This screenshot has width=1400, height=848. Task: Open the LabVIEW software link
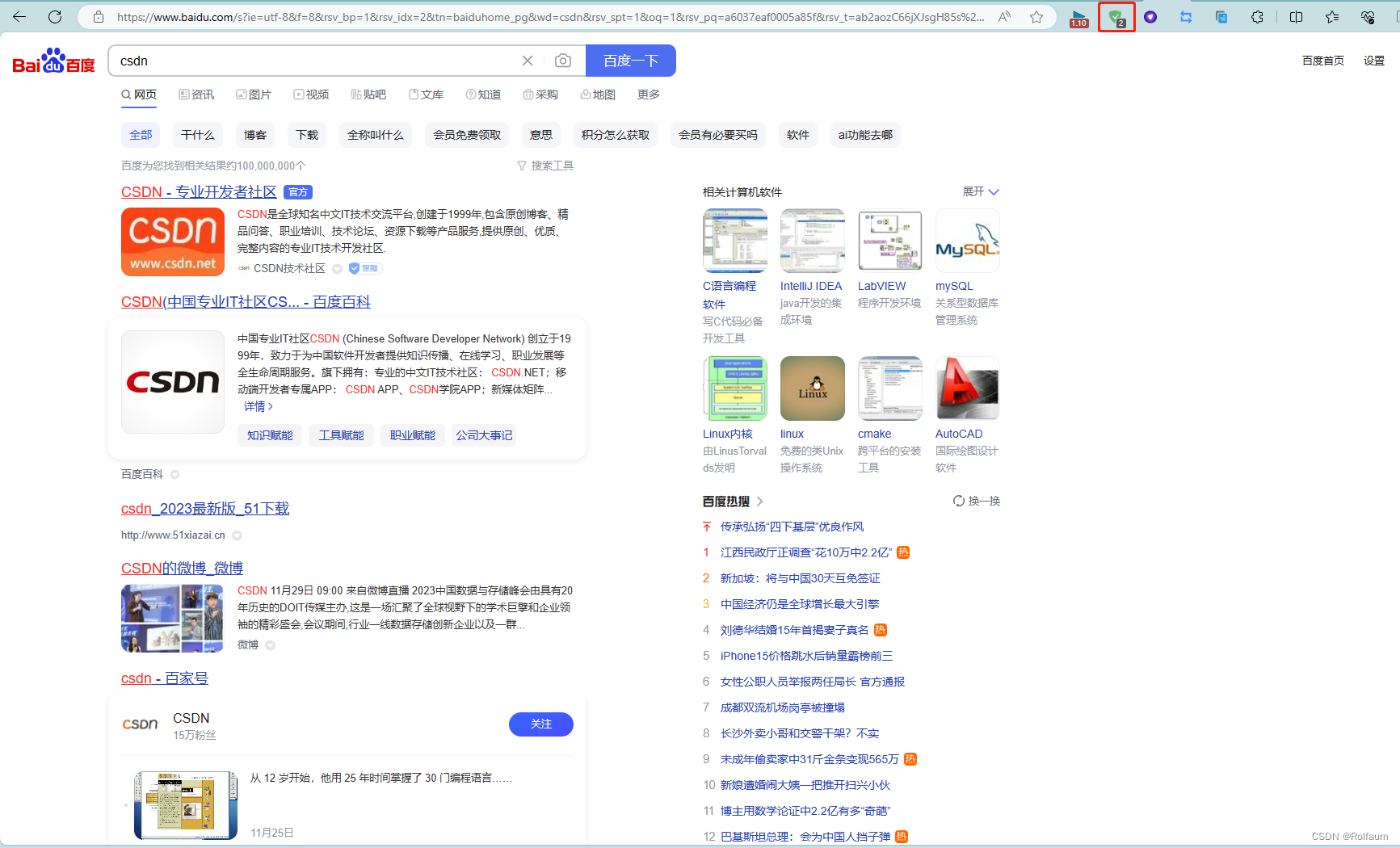[x=881, y=286]
